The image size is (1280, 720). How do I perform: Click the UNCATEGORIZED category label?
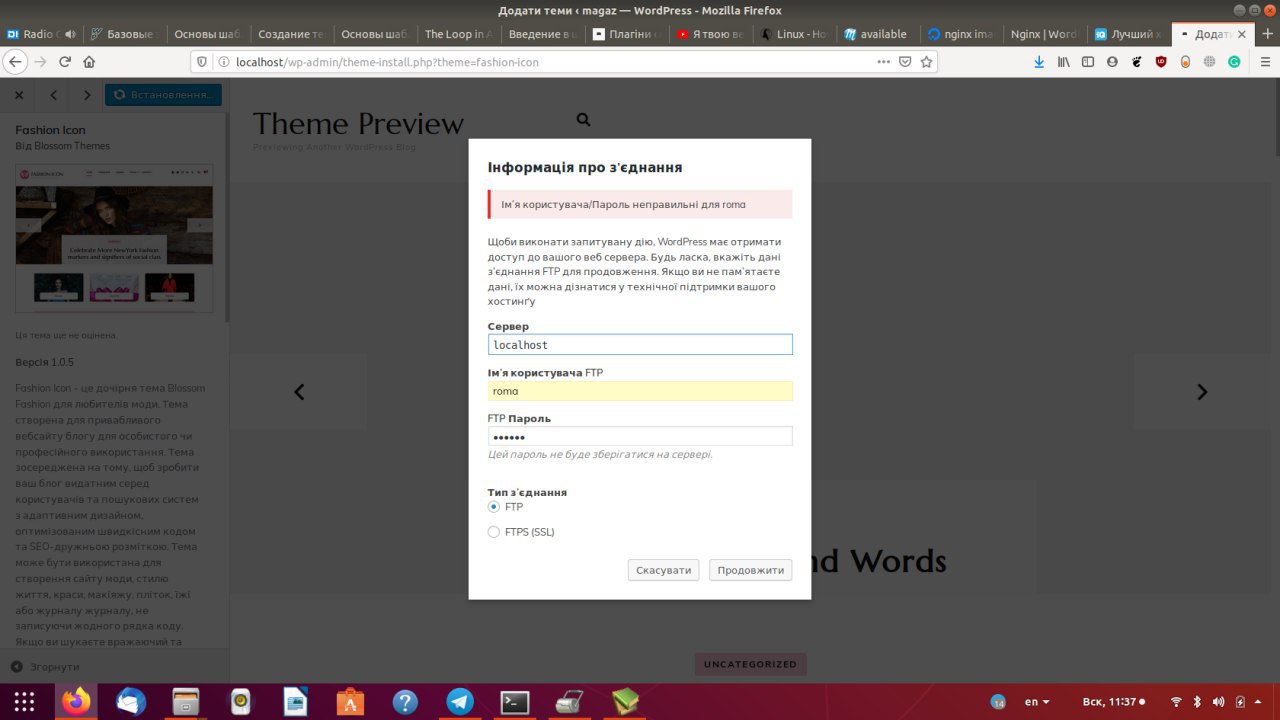pyautogui.click(x=750, y=664)
